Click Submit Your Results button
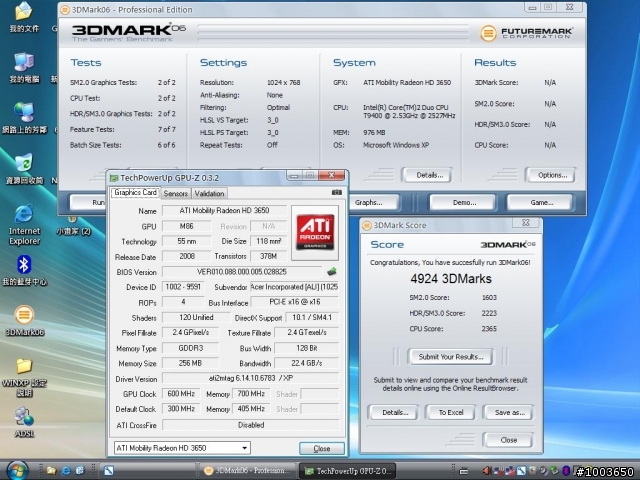Viewport: 640px width, 480px height. [x=451, y=357]
